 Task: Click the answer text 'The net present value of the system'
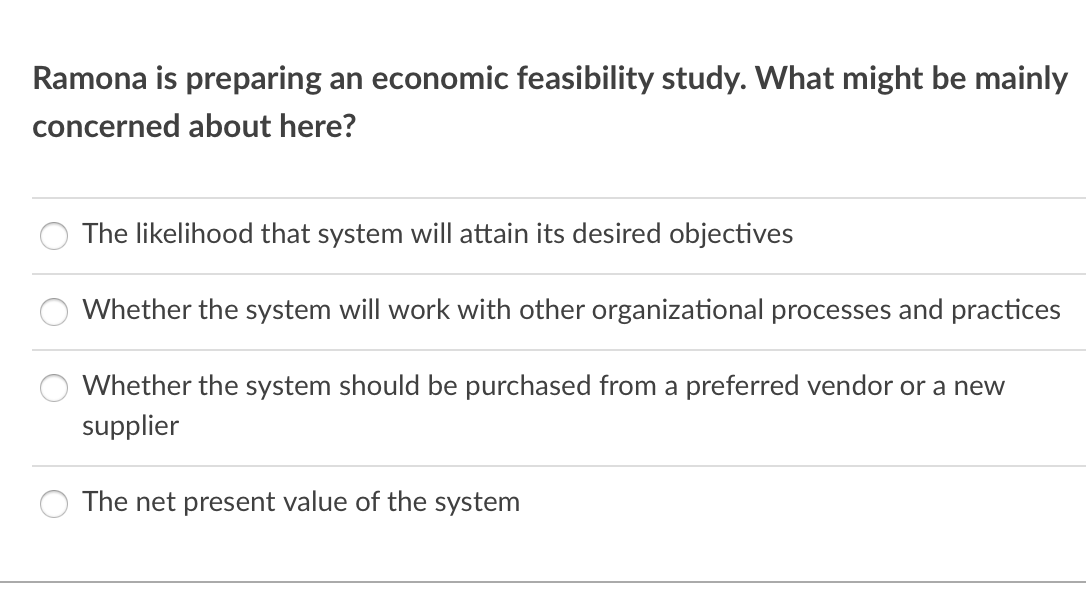click(301, 502)
